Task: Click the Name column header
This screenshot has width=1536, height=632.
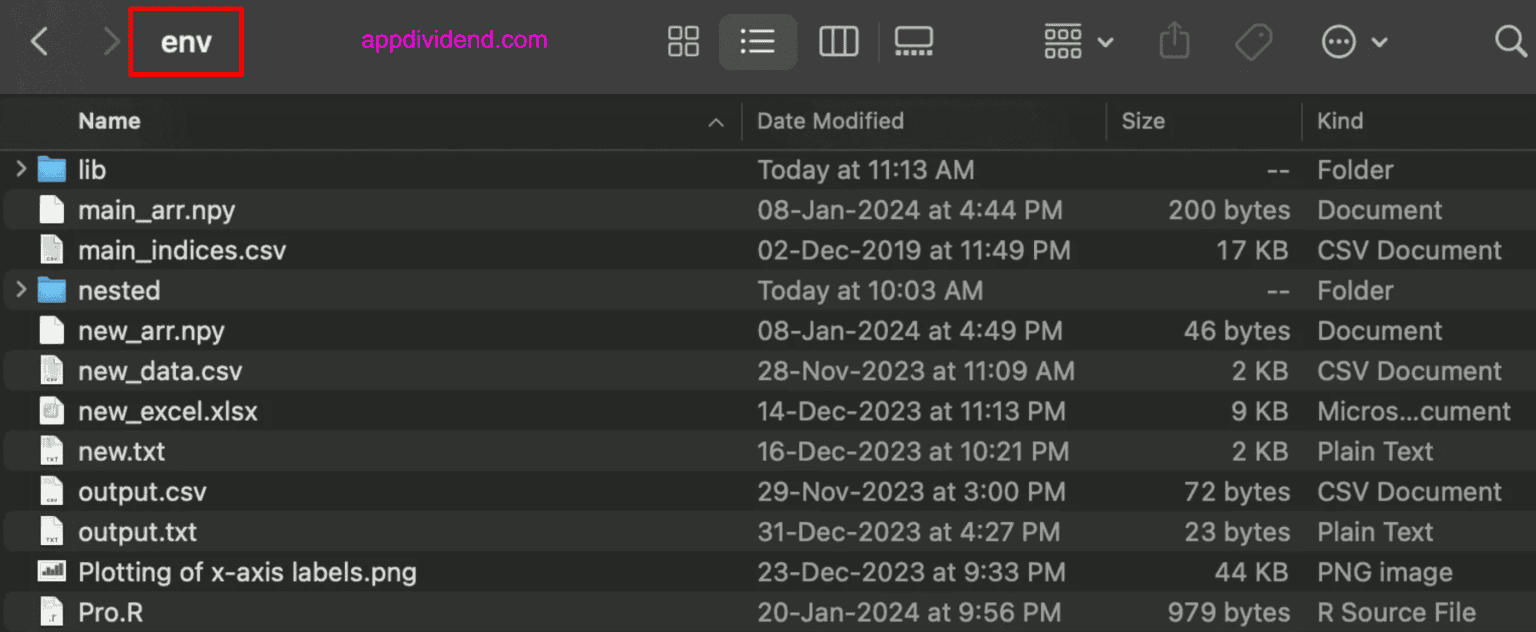Action: (108, 121)
